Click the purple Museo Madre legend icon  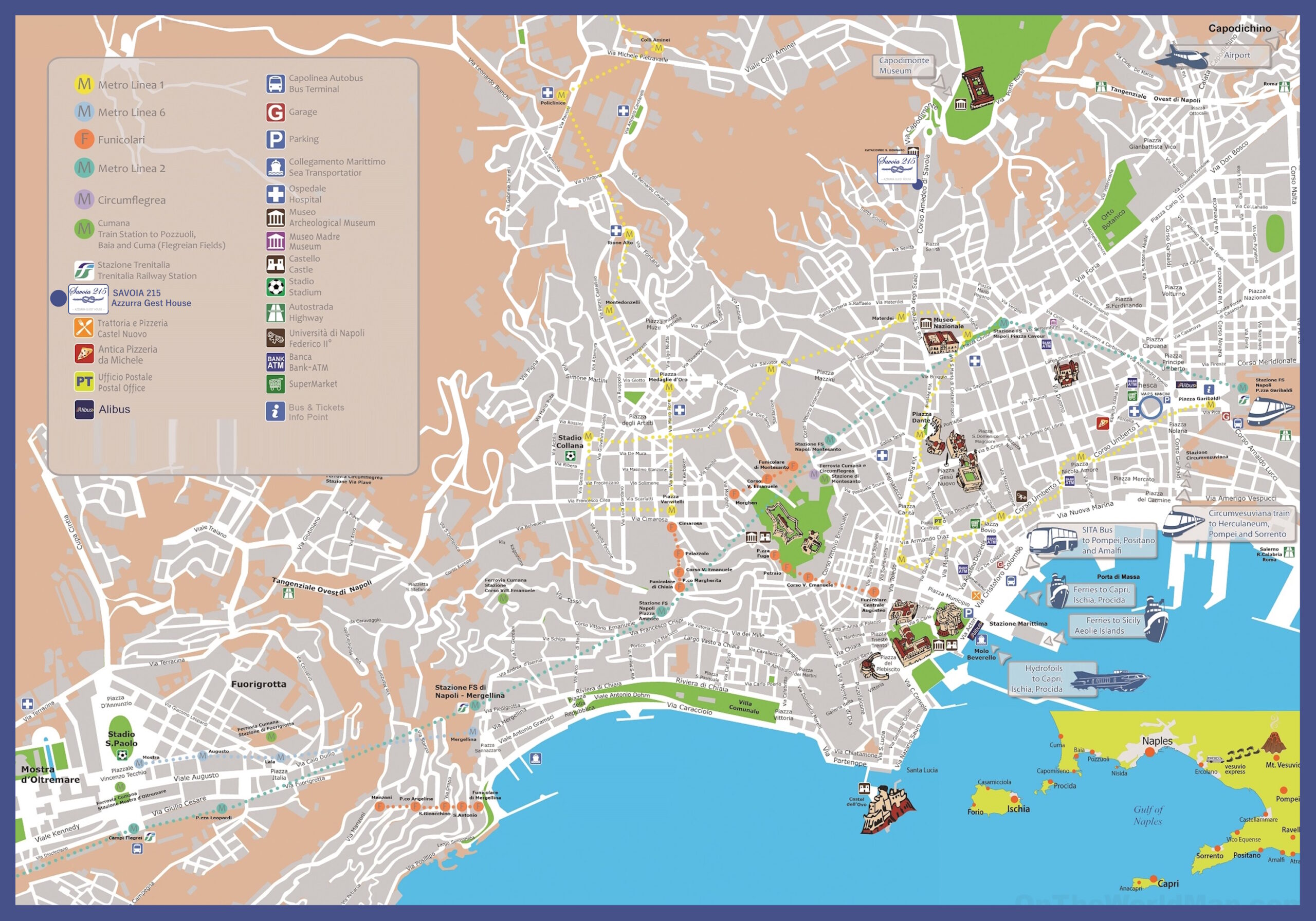[x=276, y=241]
